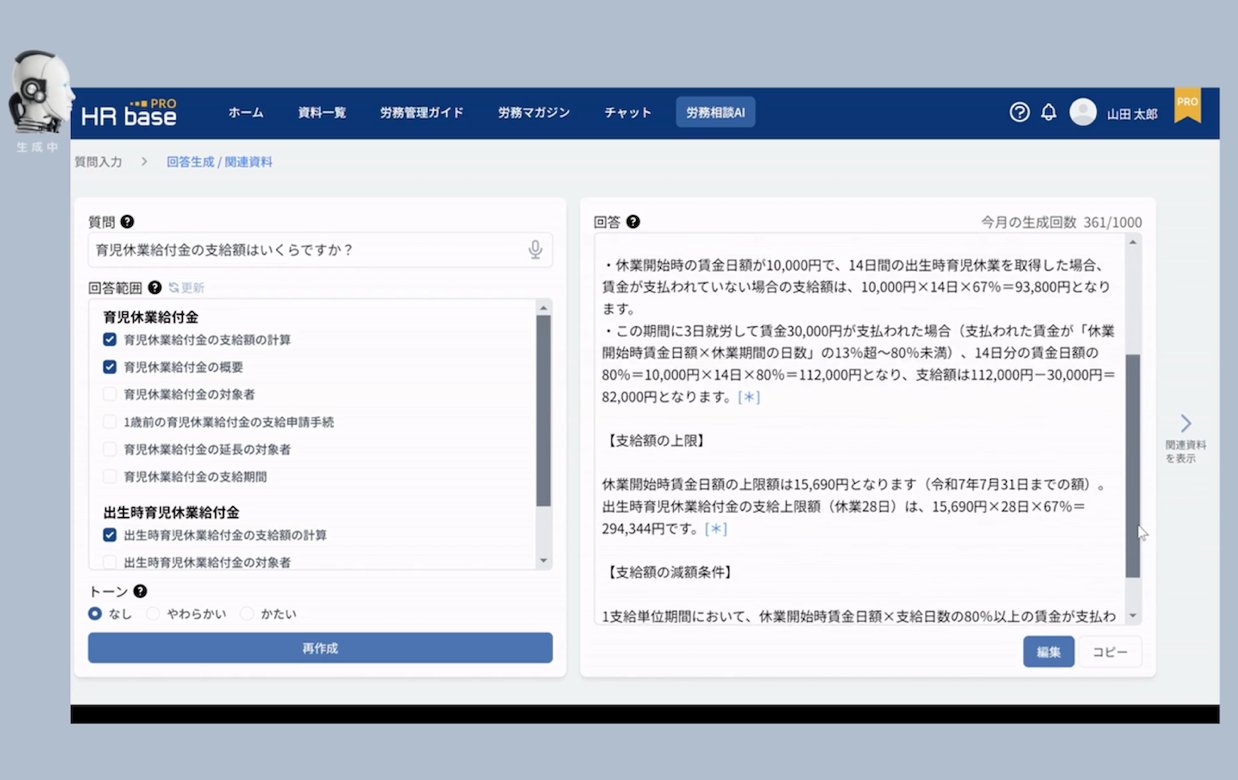Image resolution: width=1238 pixels, height=780 pixels.
Task: Click 今月の生成回数 361/1000 counter
Action: 1061,223
